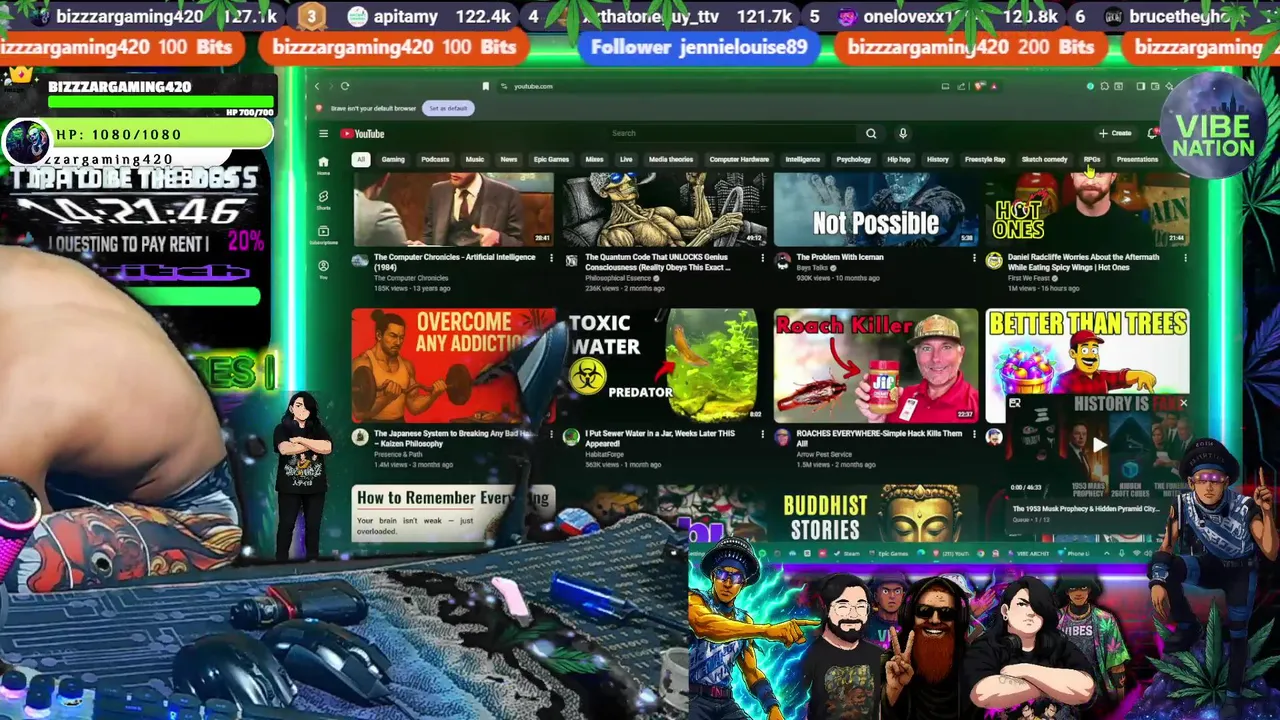
Task: Select the Media theories filter chip
Action: click(x=671, y=160)
